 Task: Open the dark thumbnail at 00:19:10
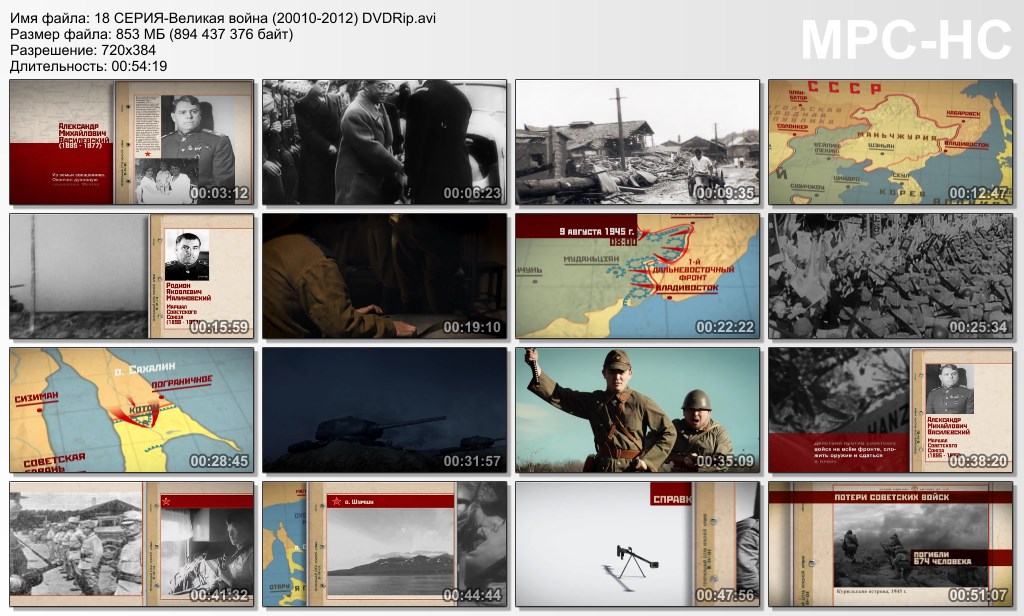click(x=385, y=276)
